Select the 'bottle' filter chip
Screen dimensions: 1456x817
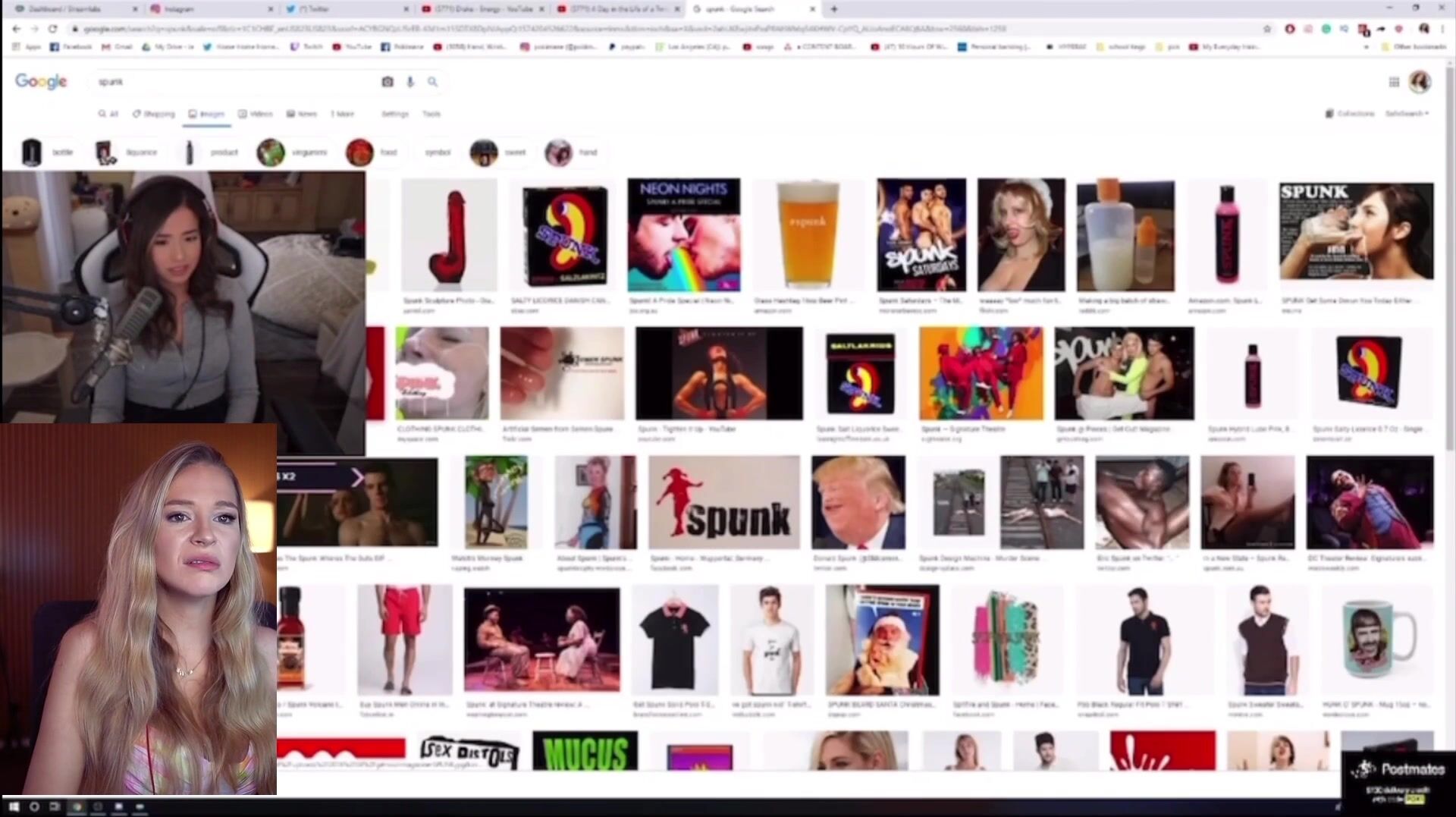[48, 152]
